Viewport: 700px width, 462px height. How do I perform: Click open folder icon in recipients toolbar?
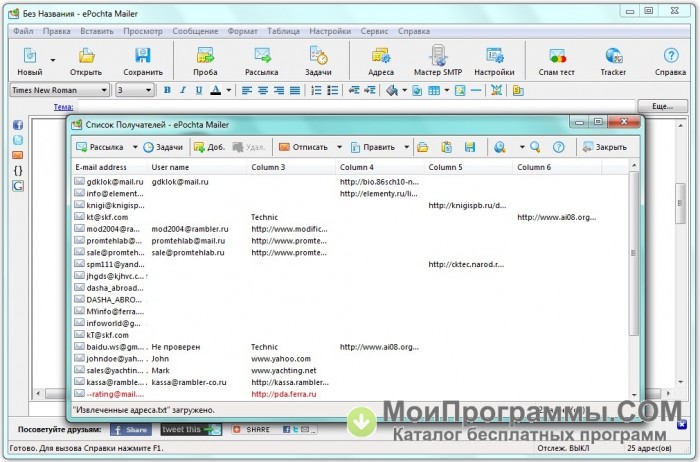(x=423, y=147)
